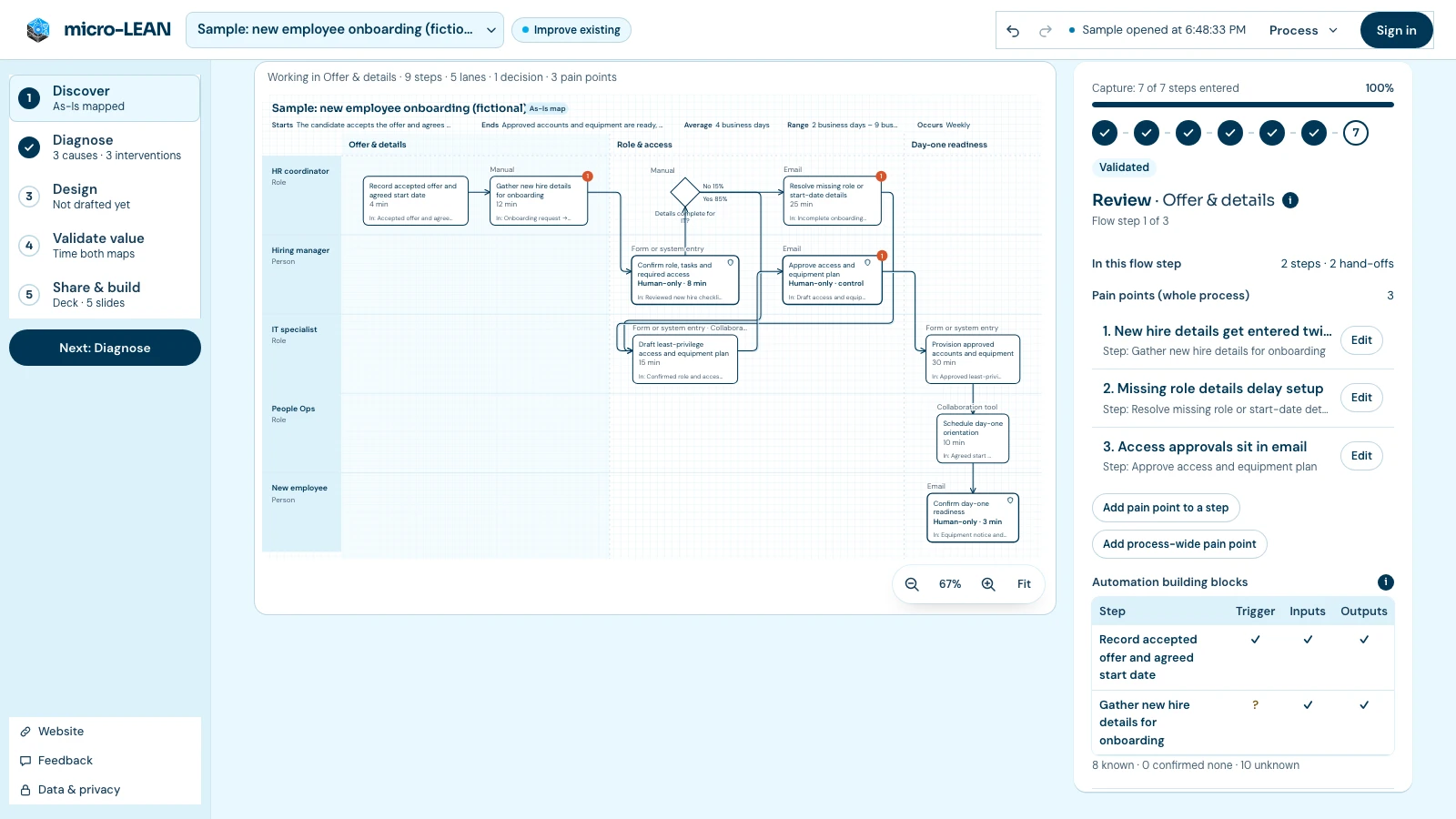Undo the last action
1456x819 pixels.
tap(1013, 30)
